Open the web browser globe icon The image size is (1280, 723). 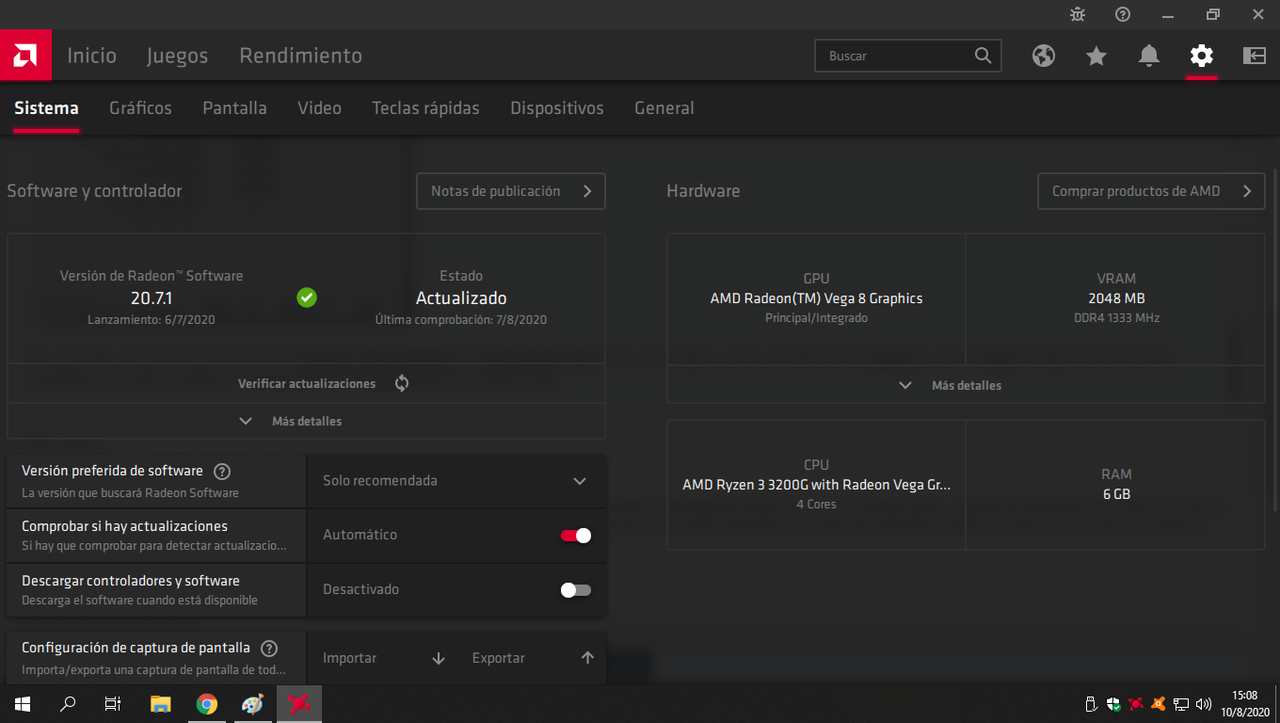(1044, 56)
